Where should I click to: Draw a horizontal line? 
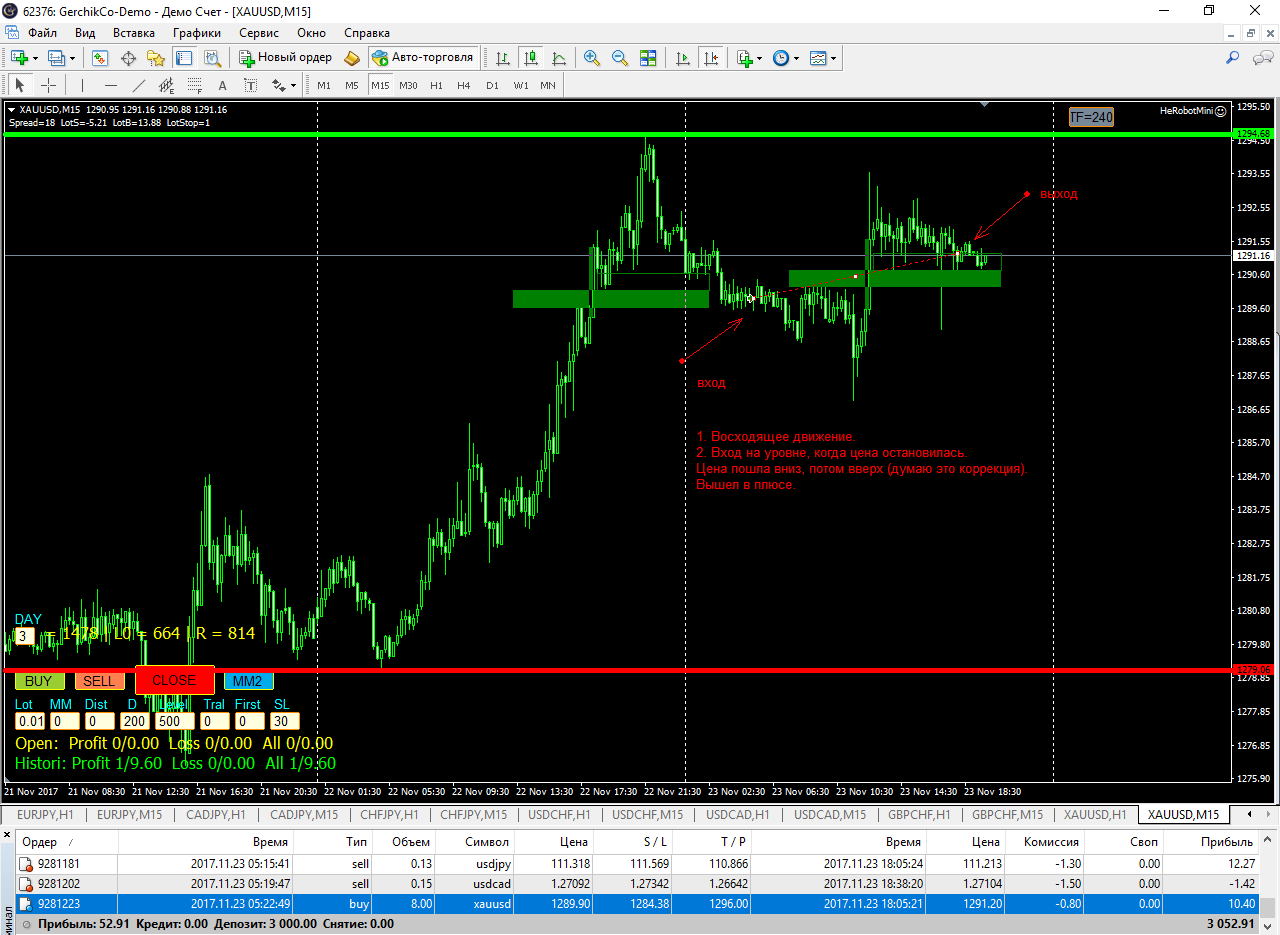point(110,85)
